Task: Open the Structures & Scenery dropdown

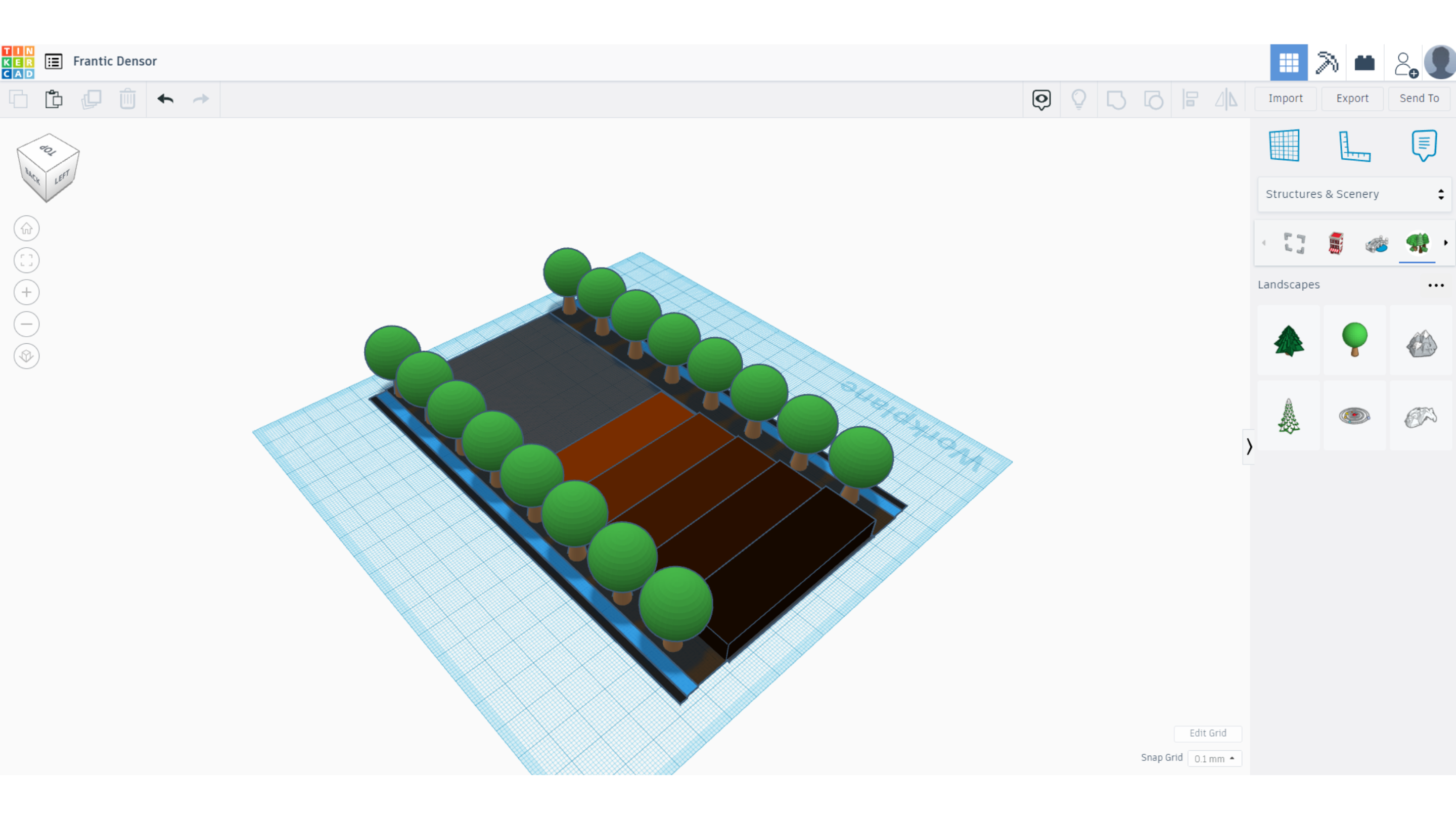Action: [x=1354, y=194]
